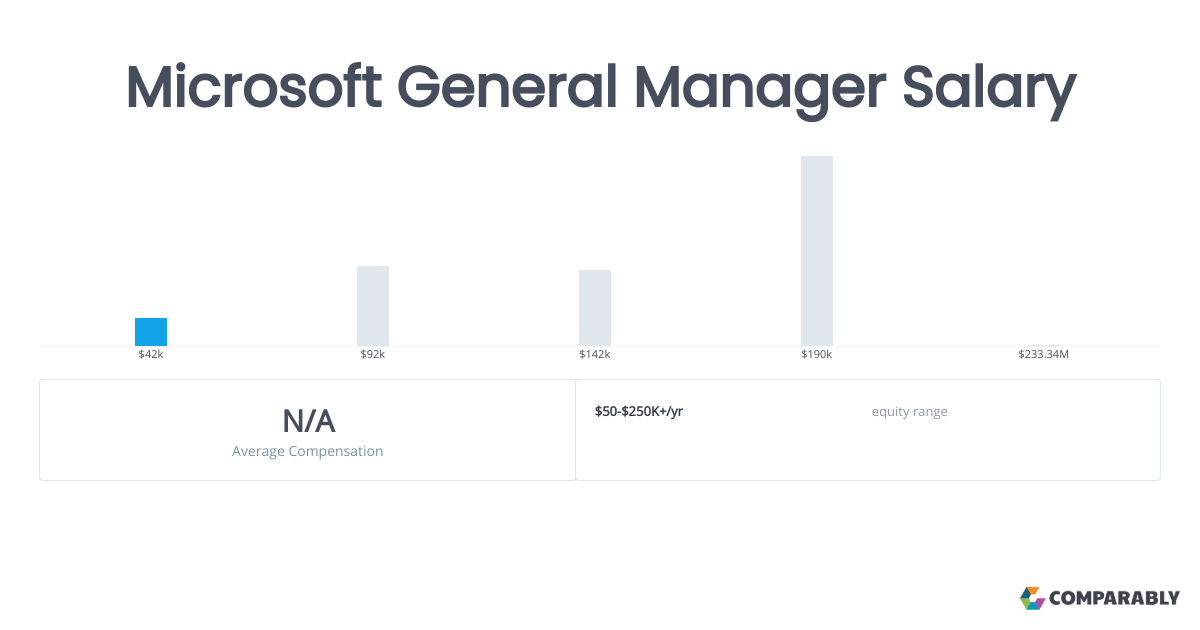Click the word Microsoft in the title
Screen dimensions: 1200x630
pyautogui.click(x=254, y=88)
